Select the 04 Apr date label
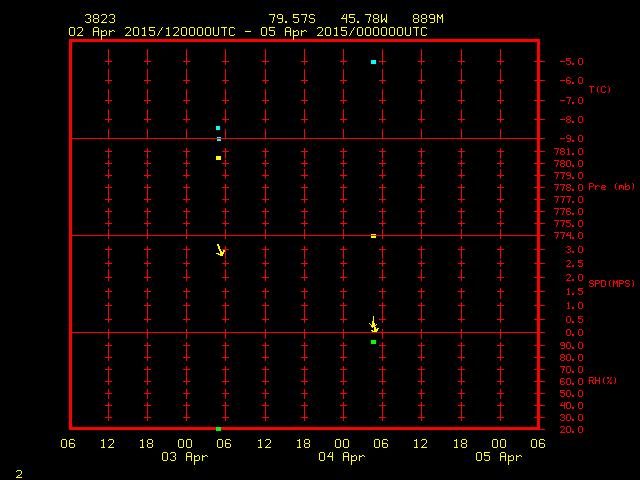This screenshot has height=480, width=640. [341, 457]
